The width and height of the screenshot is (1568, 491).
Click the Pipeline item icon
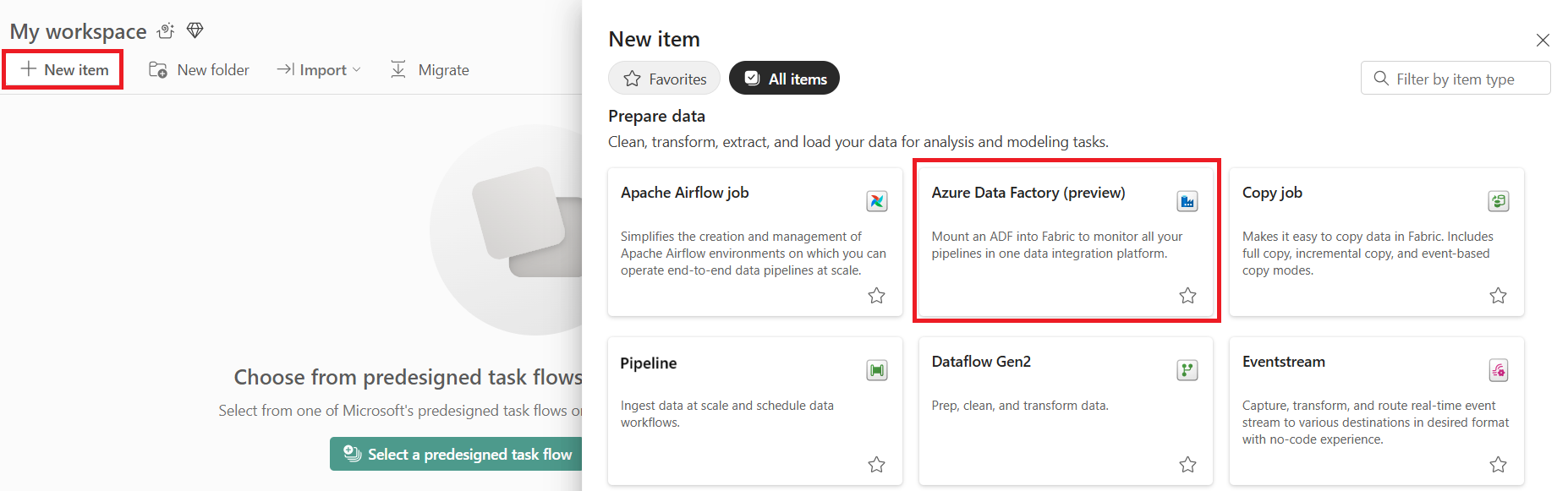pyautogui.click(x=877, y=370)
